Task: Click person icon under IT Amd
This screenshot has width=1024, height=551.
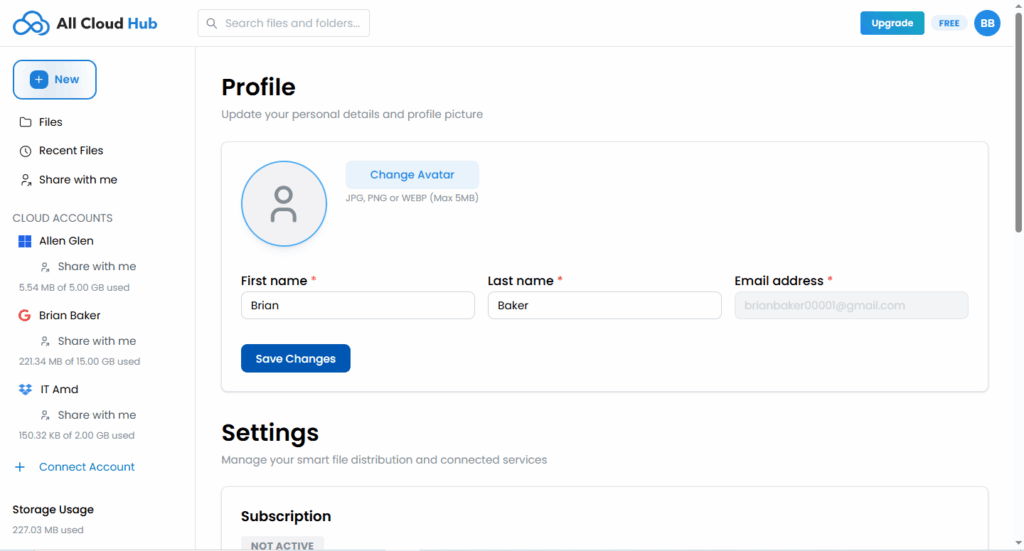Action: point(45,415)
